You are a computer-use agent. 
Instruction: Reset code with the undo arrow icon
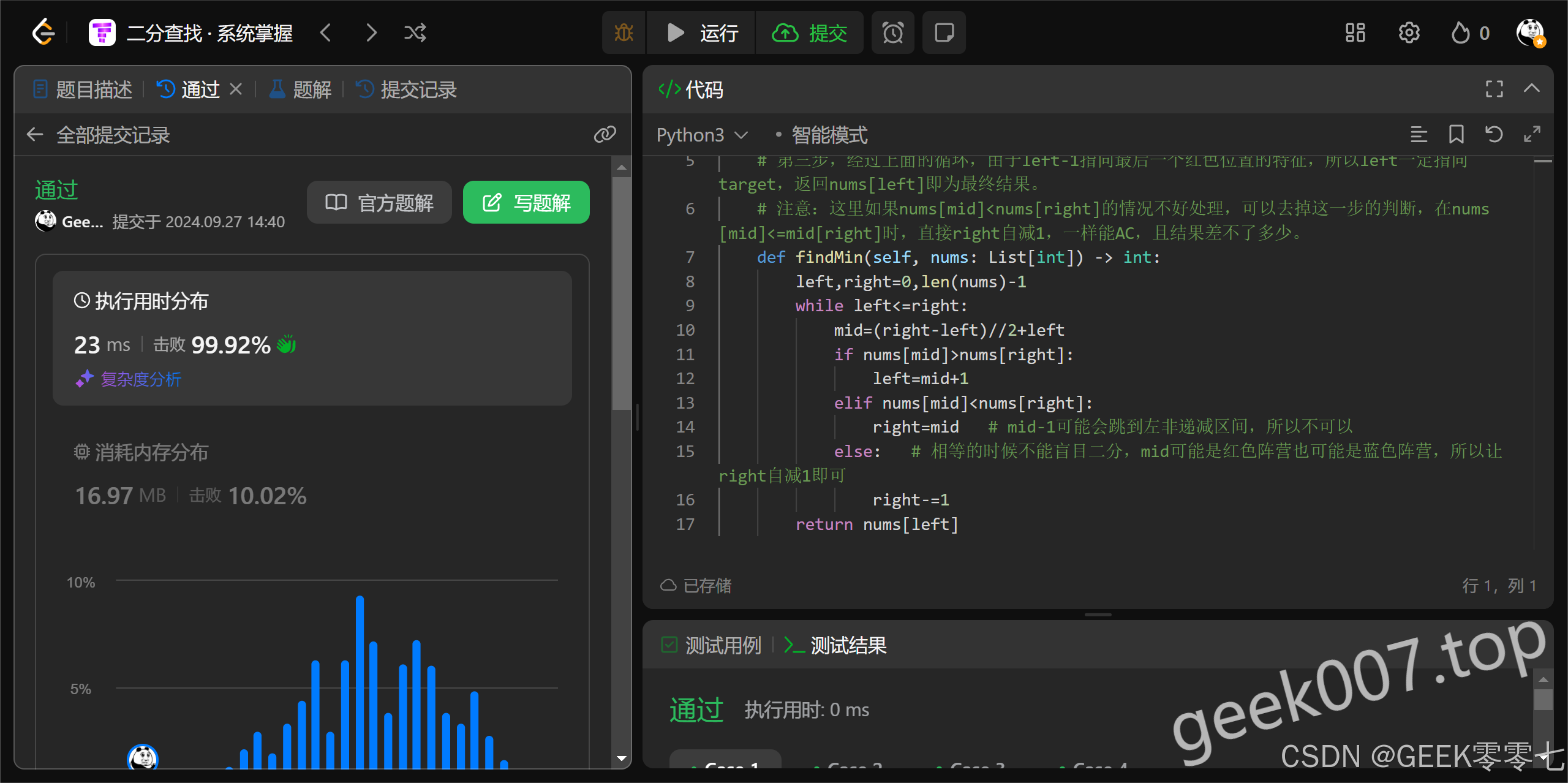click(x=1494, y=134)
